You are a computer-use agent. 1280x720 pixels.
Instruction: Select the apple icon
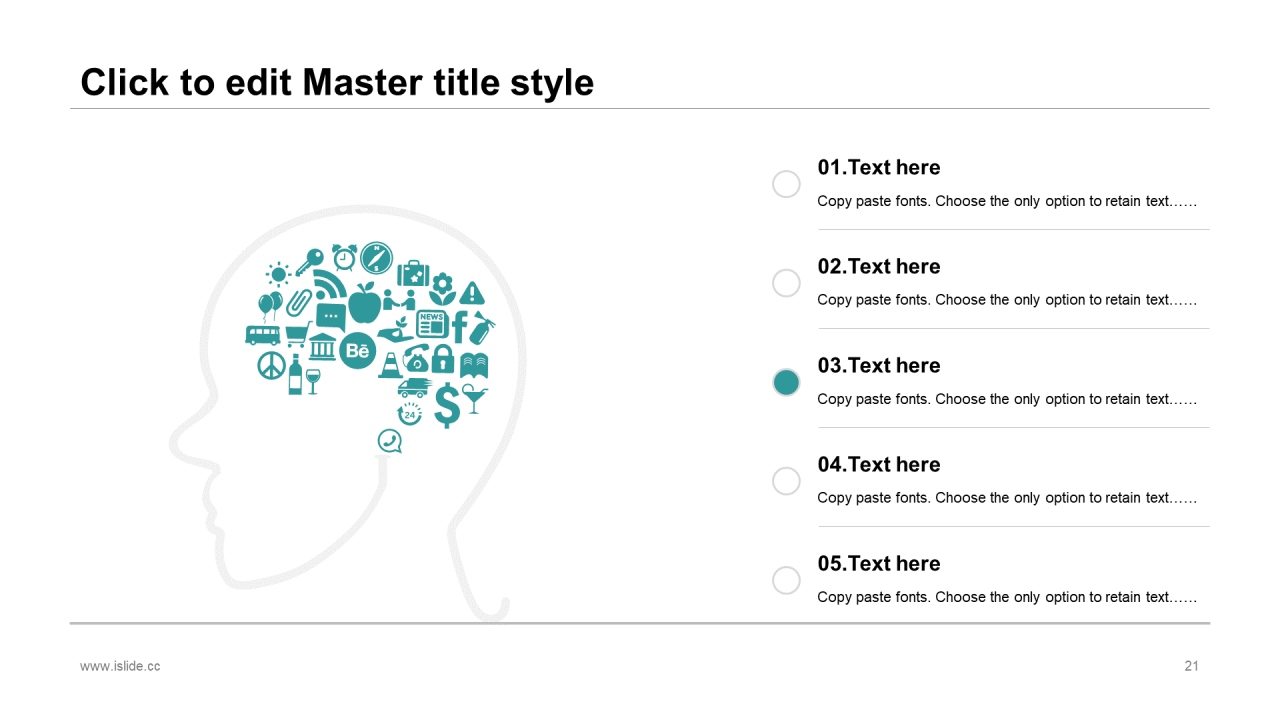coord(365,301)
